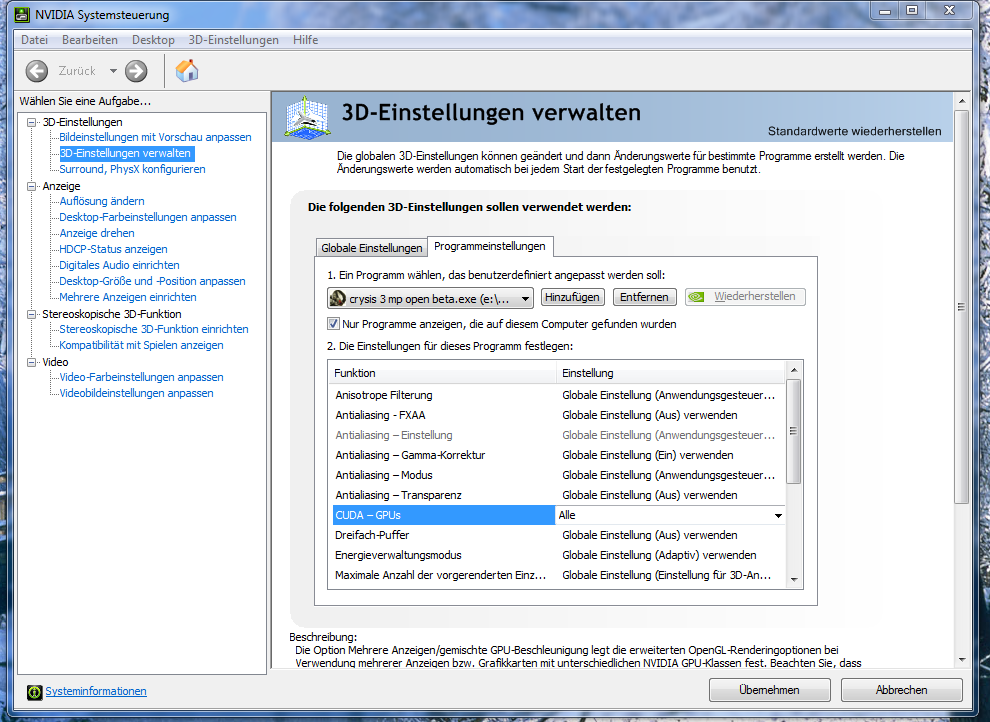
Task: Open the Bearbeiten menu
Action: pos(90,40)
